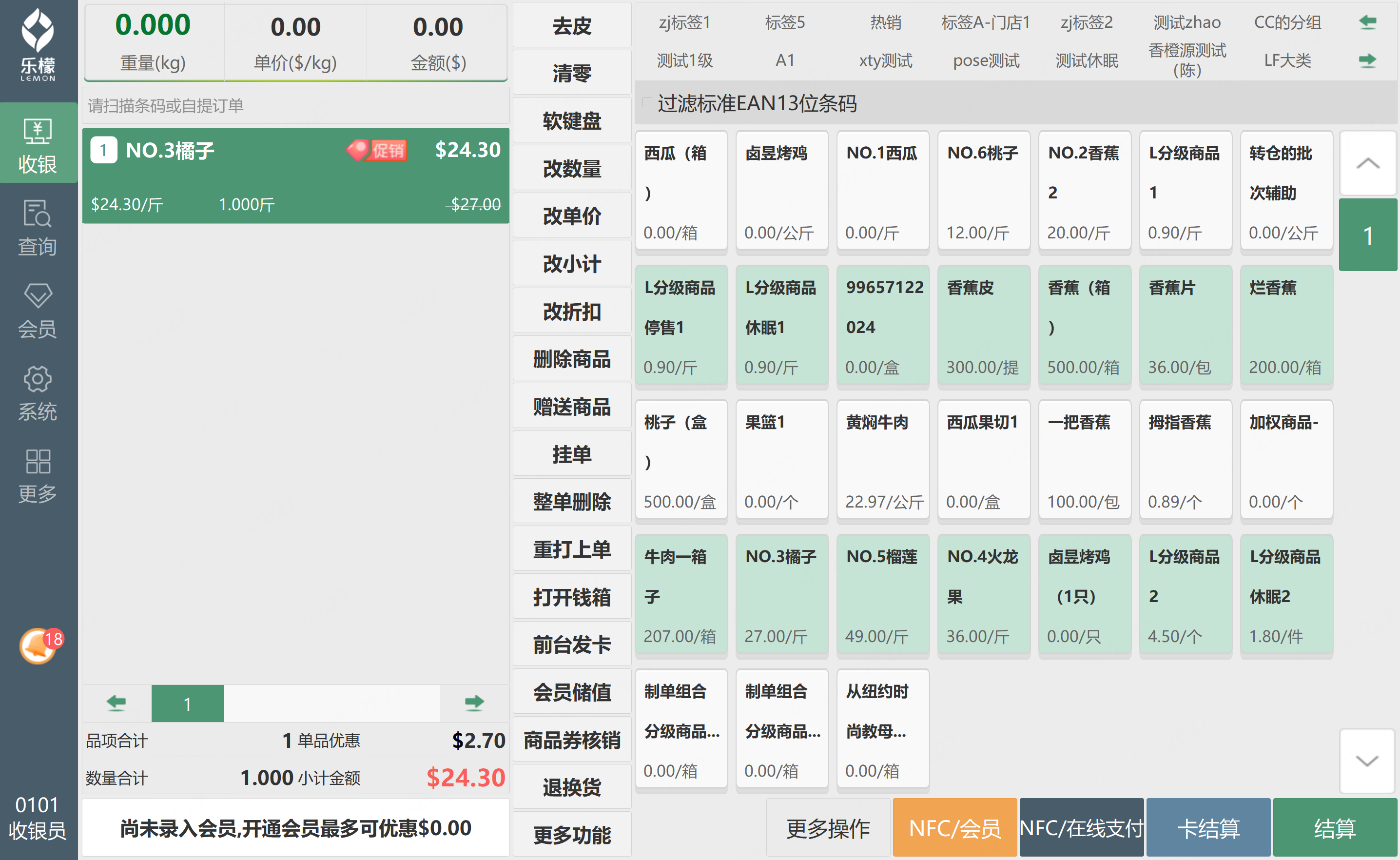Click the 删除商品 button
This screenshot has height=860, width=1400.
click(571, 359)
